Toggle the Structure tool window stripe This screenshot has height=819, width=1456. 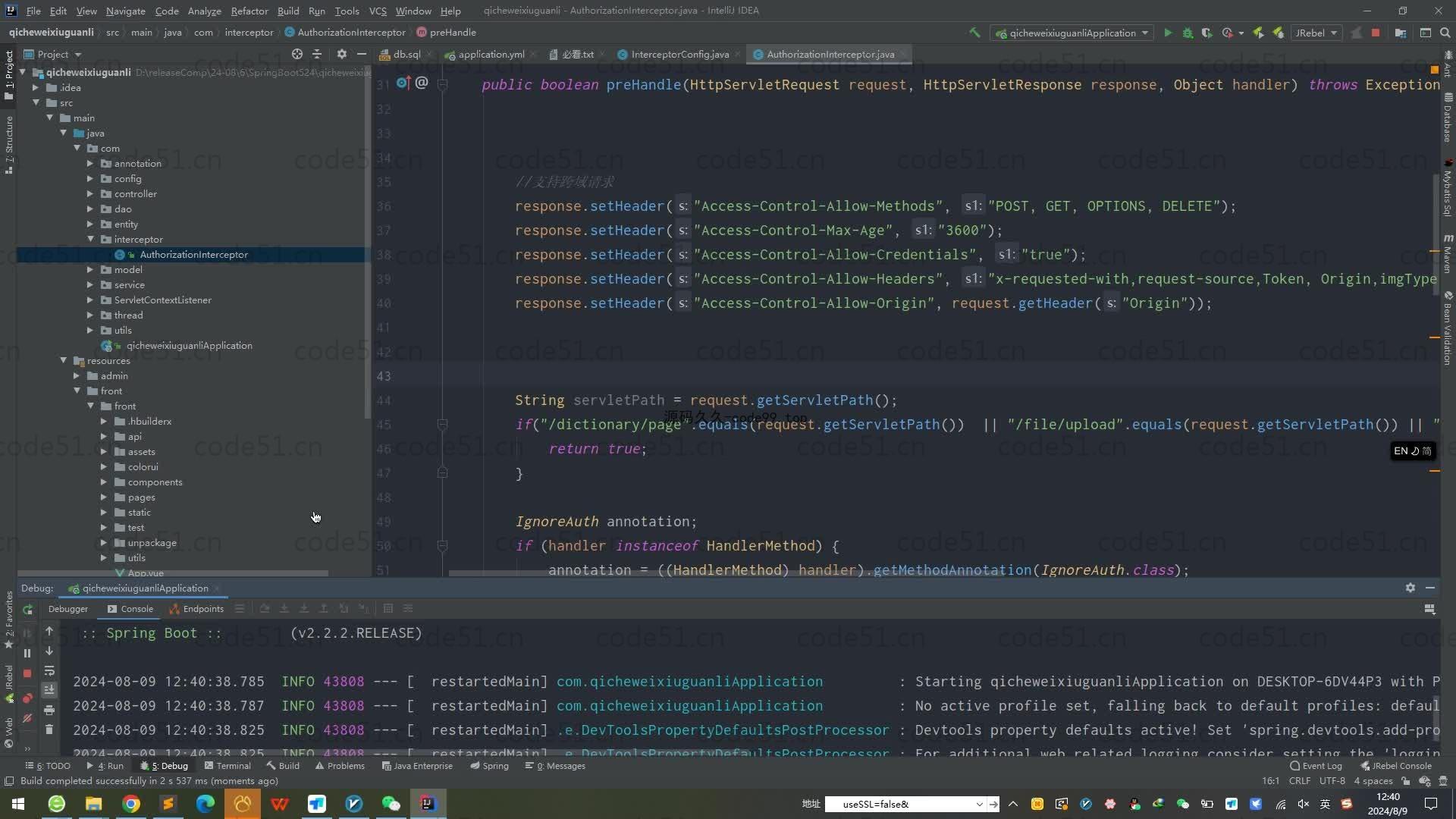click(8, 146)
